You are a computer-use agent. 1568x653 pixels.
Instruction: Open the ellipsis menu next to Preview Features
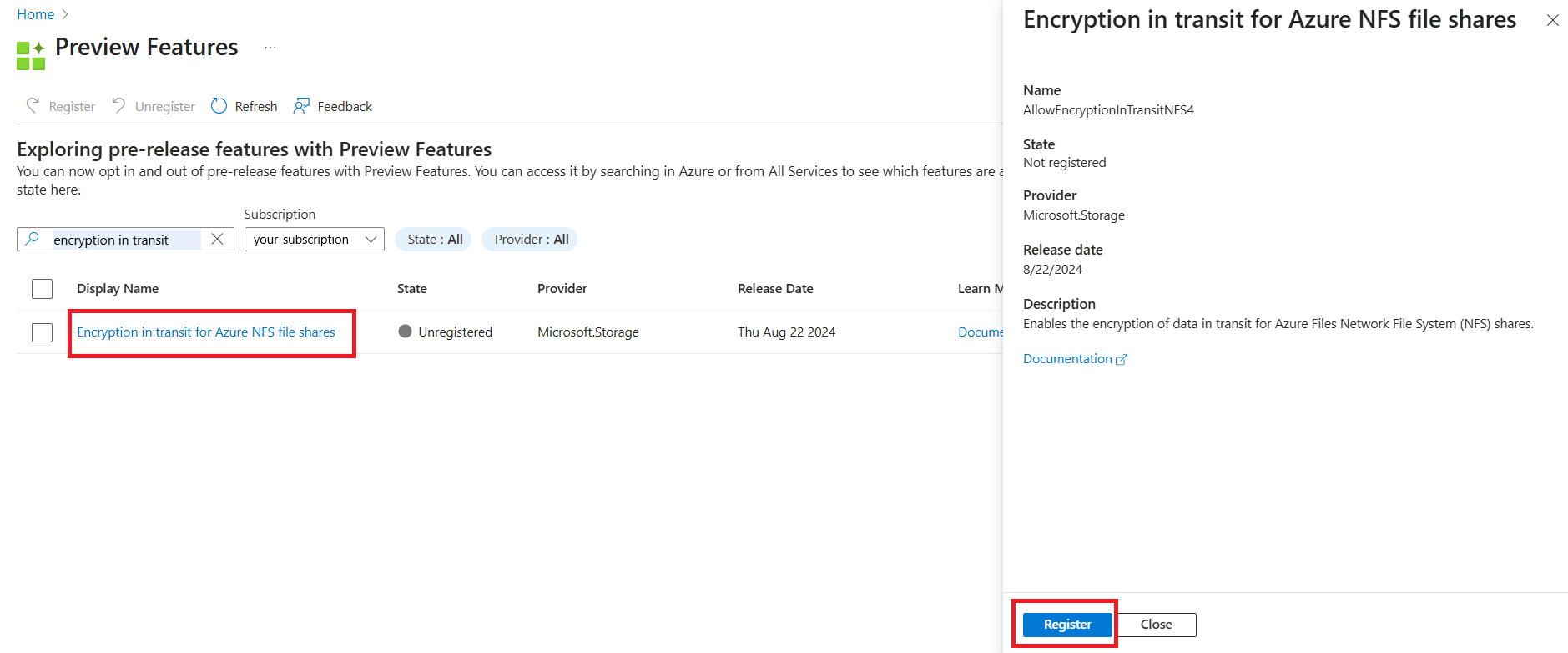270,48
